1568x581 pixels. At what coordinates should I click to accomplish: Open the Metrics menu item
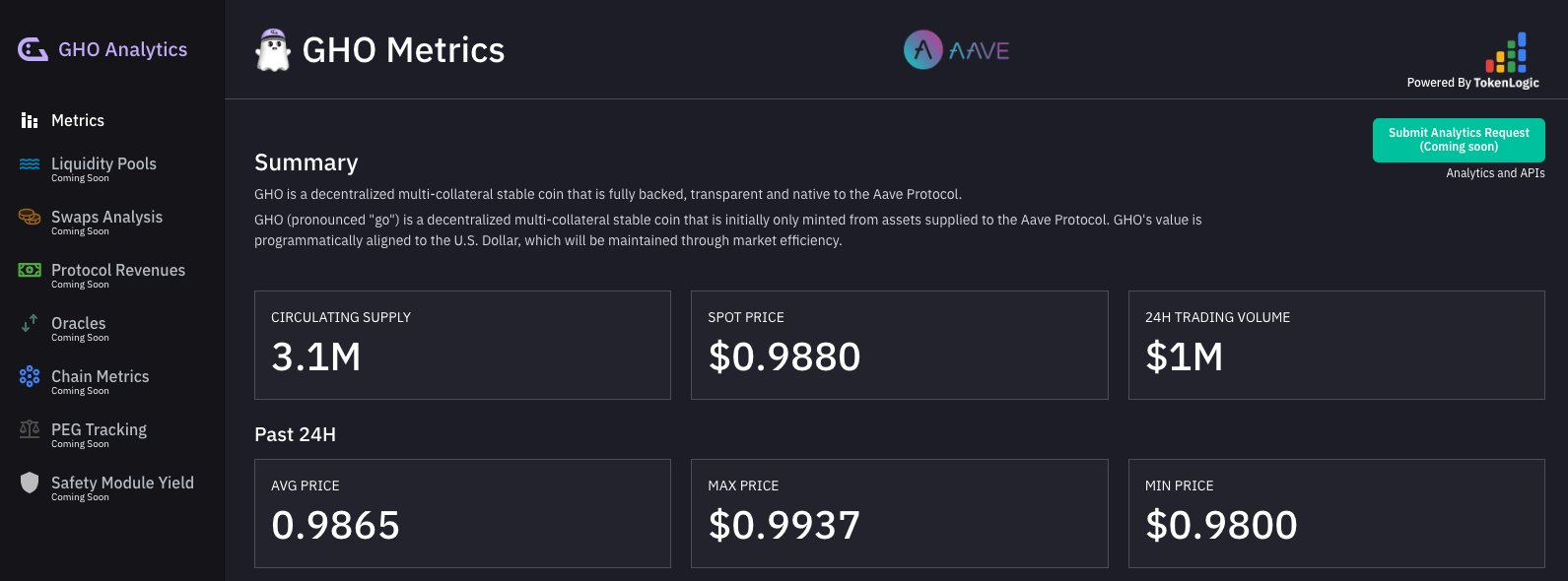[x=78, y=120]
